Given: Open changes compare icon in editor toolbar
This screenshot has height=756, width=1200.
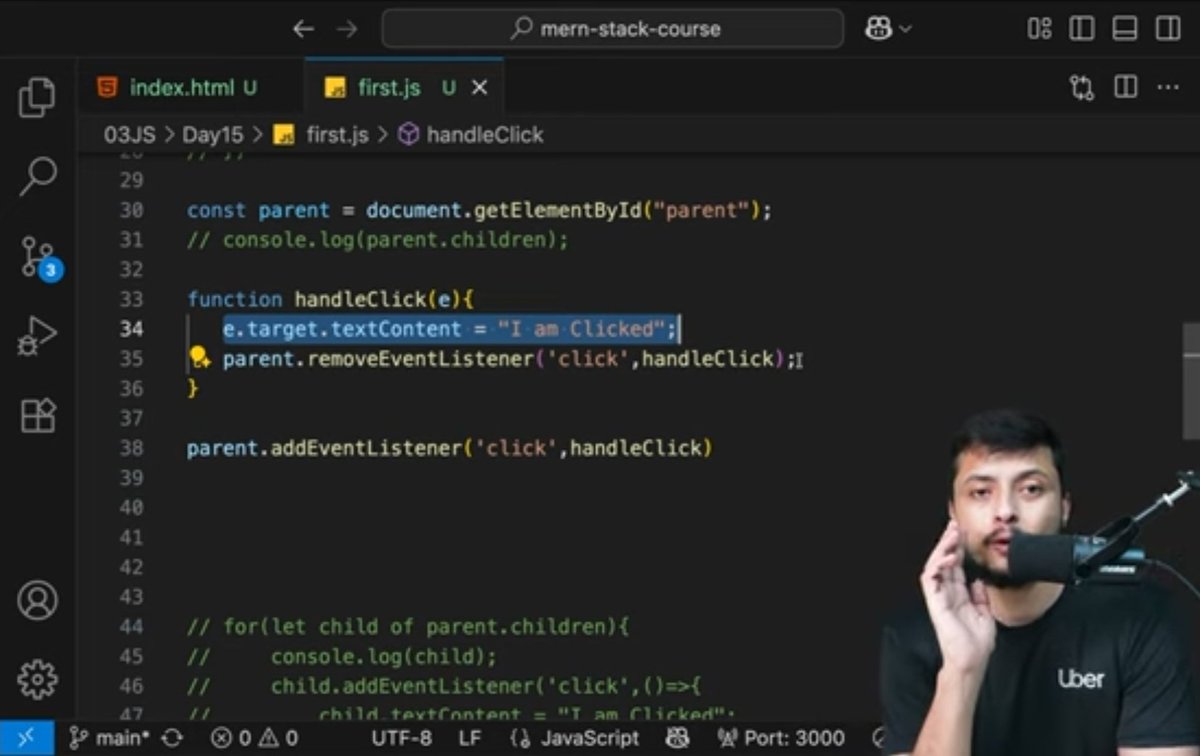Looking at the screenshot, I should coord(1082,88).
